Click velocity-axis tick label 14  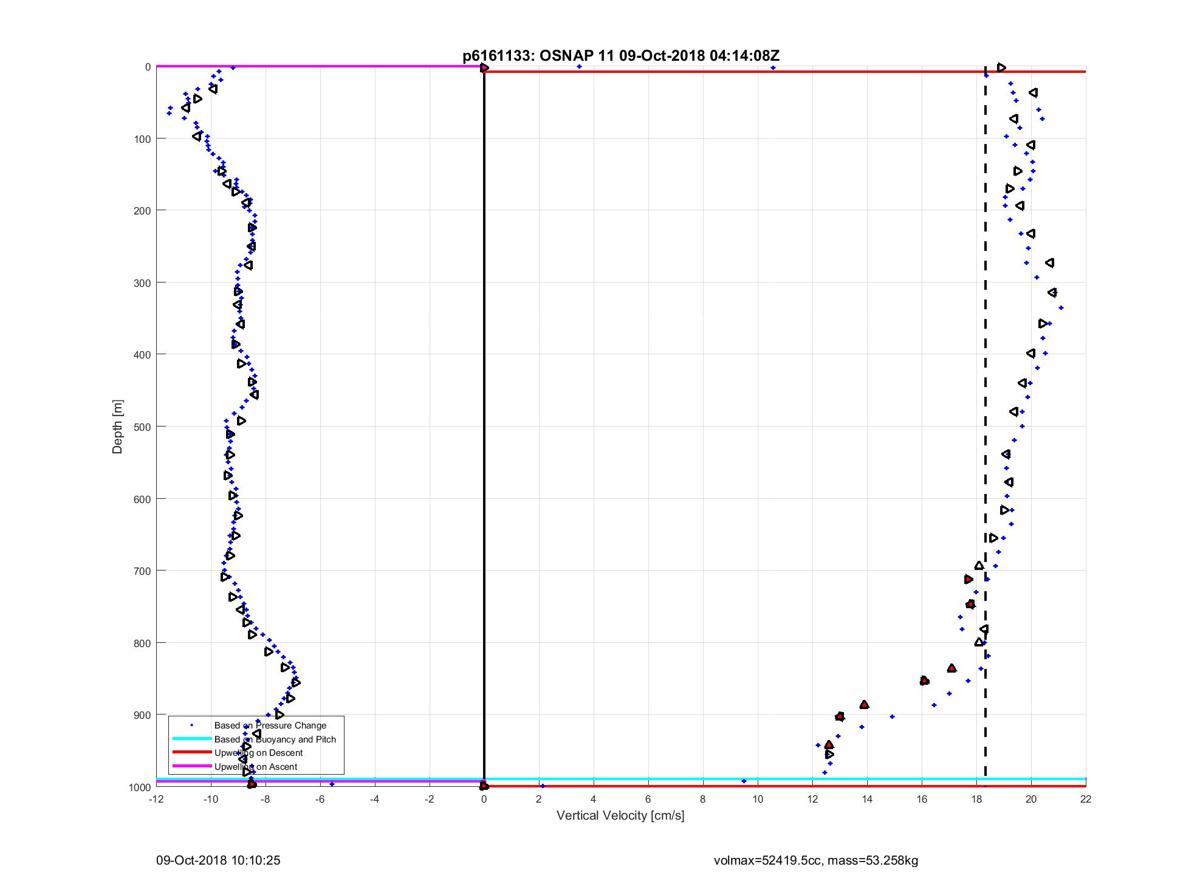(867, 799)
